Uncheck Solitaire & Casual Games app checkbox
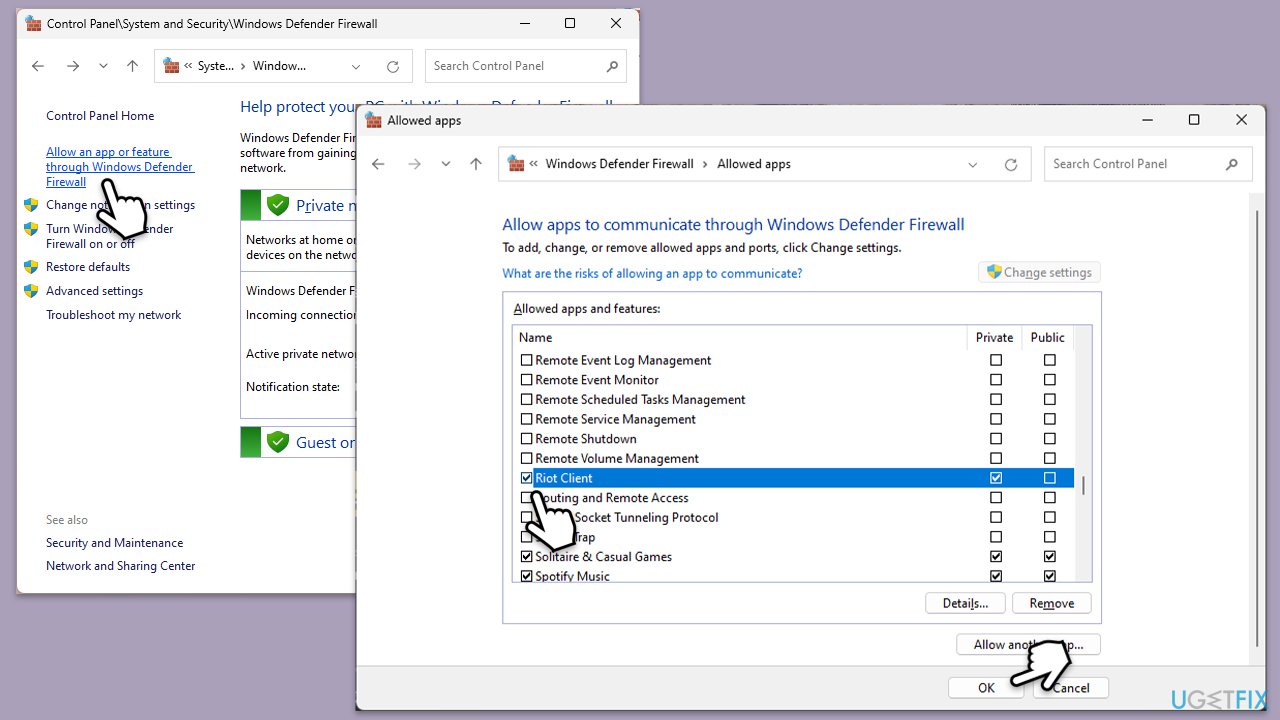This screenshot has width=1280, height=720. (x=527, y=556)
